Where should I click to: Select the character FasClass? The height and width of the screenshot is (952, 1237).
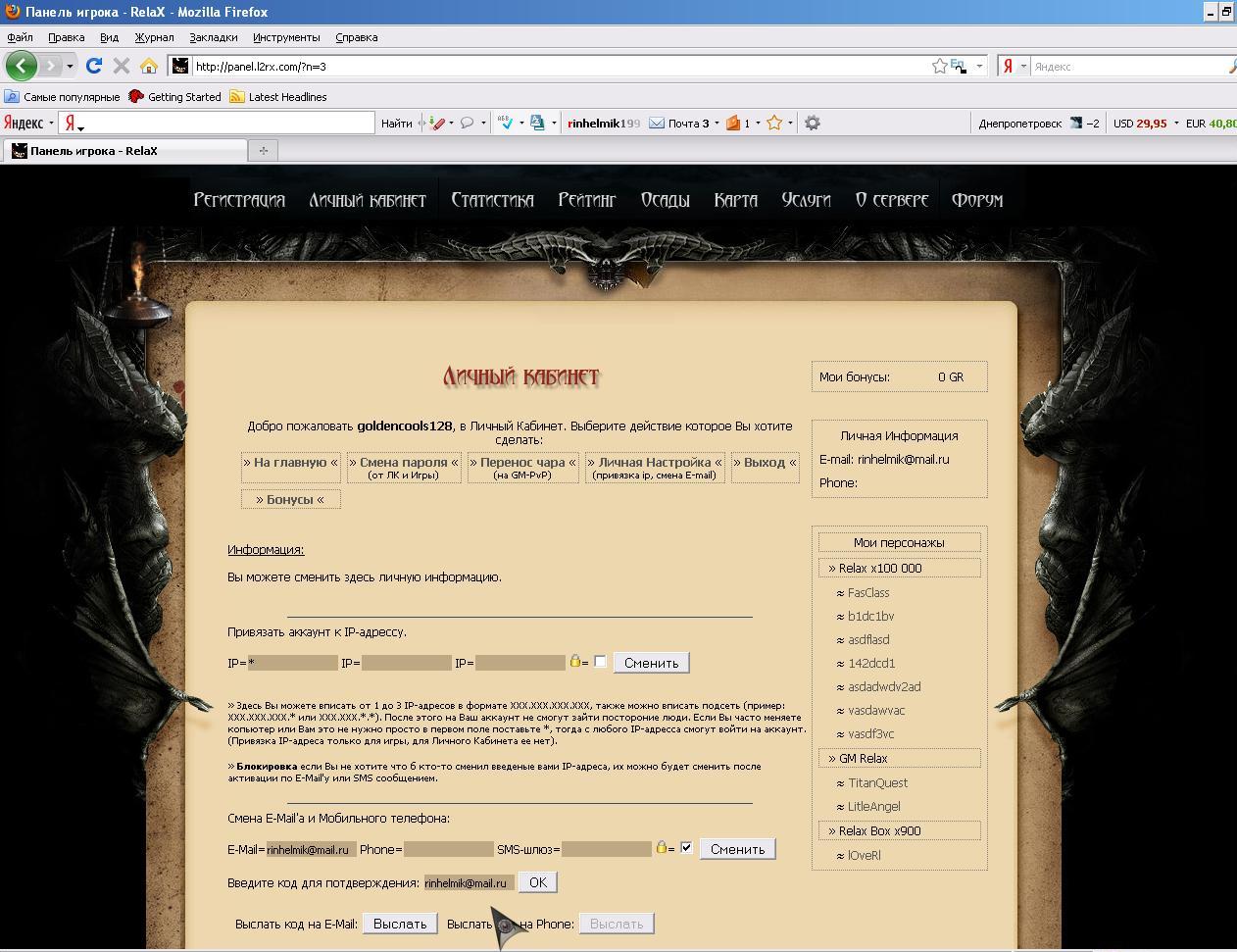(868, 592)
